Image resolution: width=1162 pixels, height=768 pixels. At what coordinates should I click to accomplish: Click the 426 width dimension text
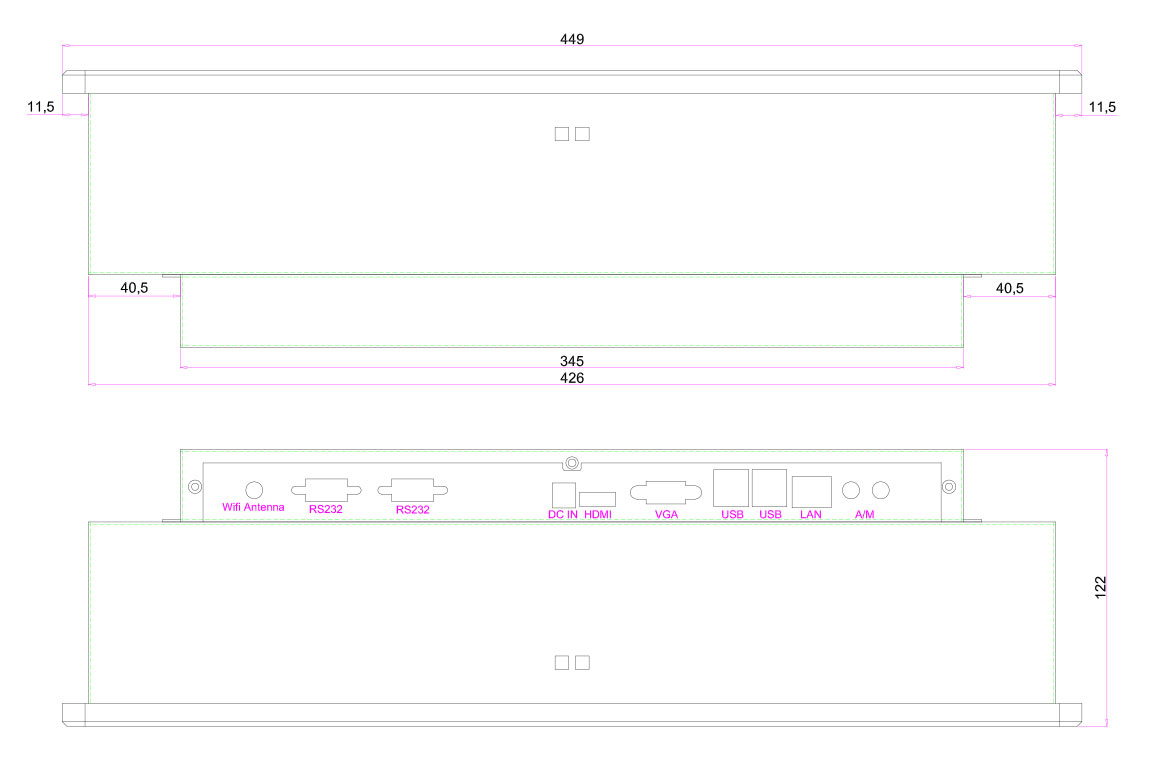click(572, 378)
